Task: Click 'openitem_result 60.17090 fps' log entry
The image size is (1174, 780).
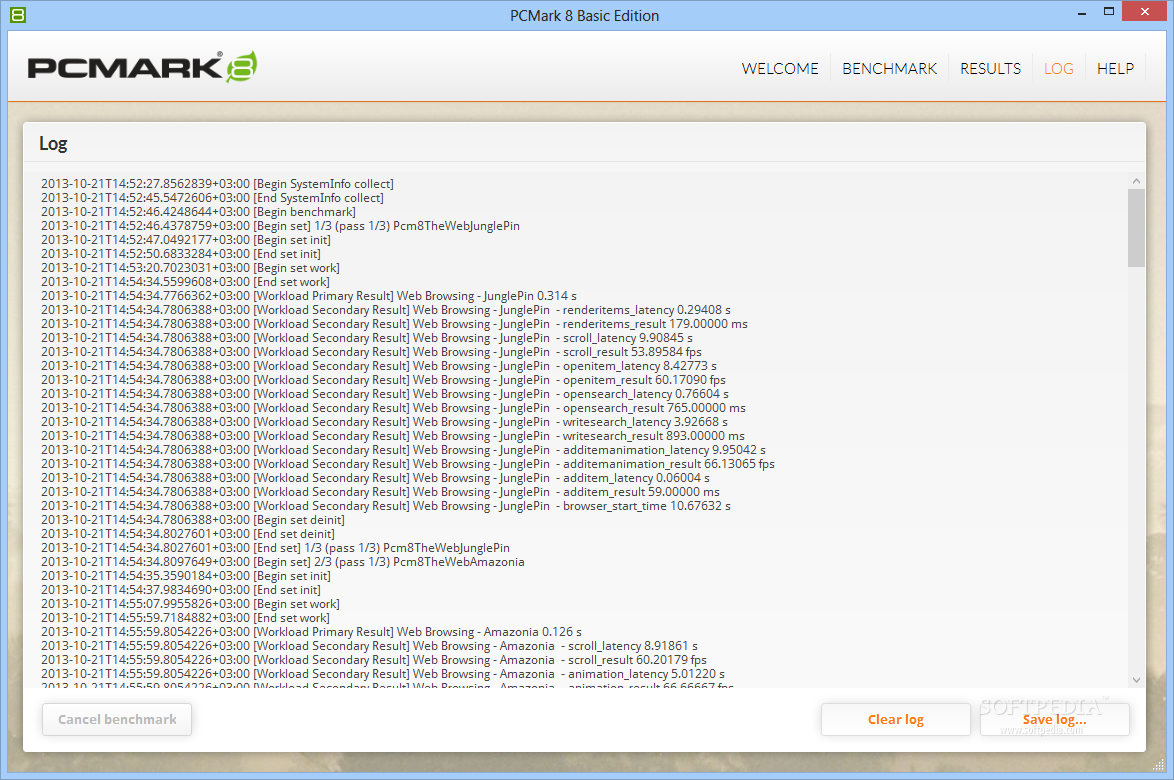Action: pyautogui.click(x=383, y=380)
